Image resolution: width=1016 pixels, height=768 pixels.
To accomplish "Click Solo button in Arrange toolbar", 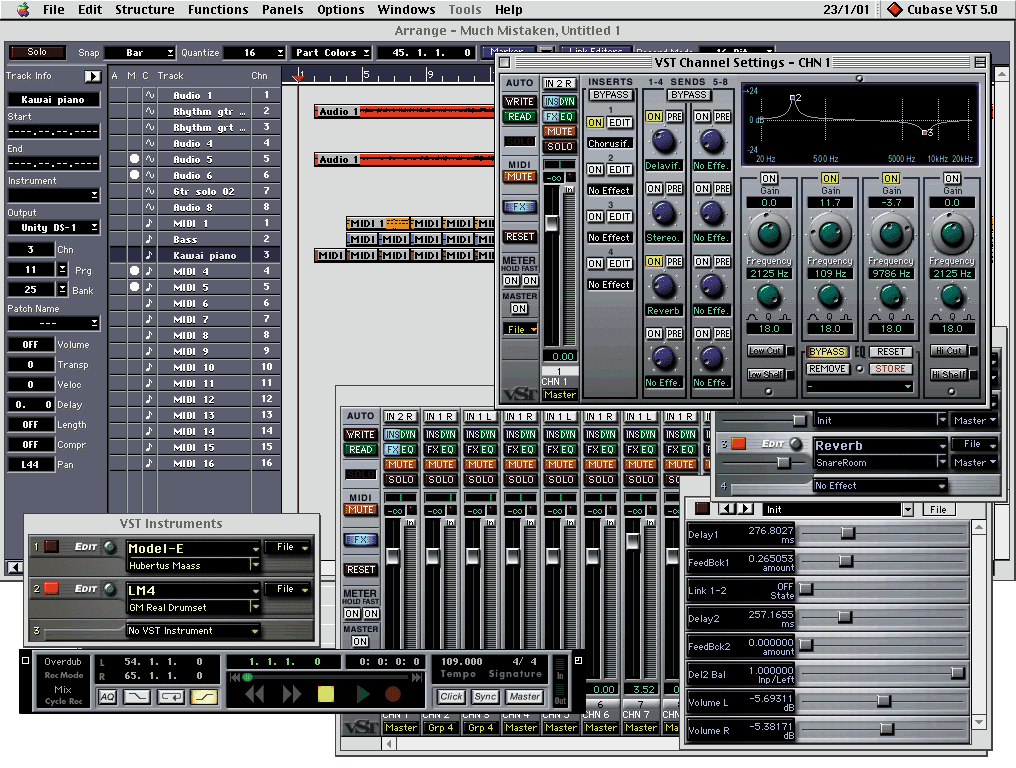I will tap(37, 52).
